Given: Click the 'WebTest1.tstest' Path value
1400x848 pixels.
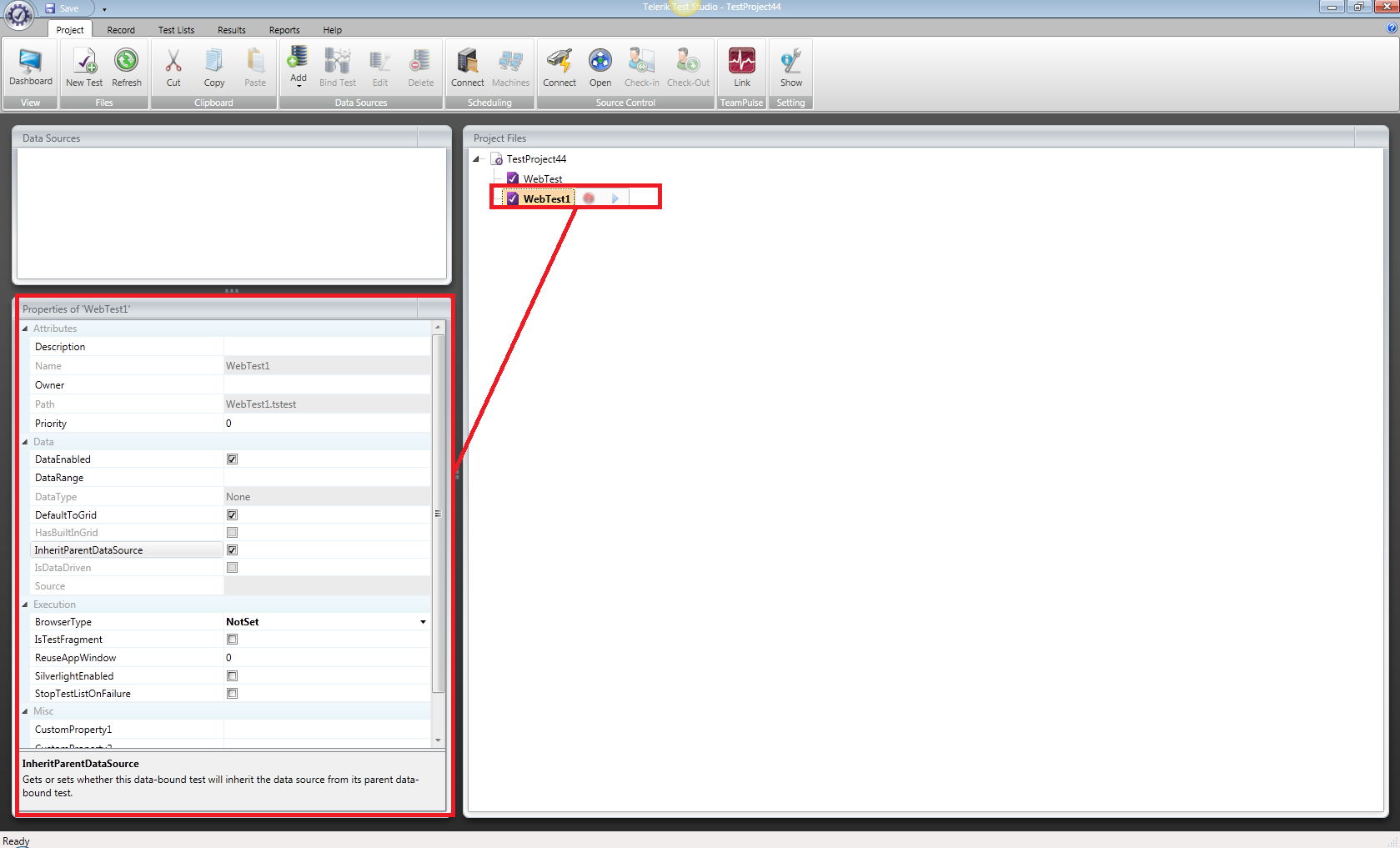Looking at the screenshot, I should (x=261, y=404).
